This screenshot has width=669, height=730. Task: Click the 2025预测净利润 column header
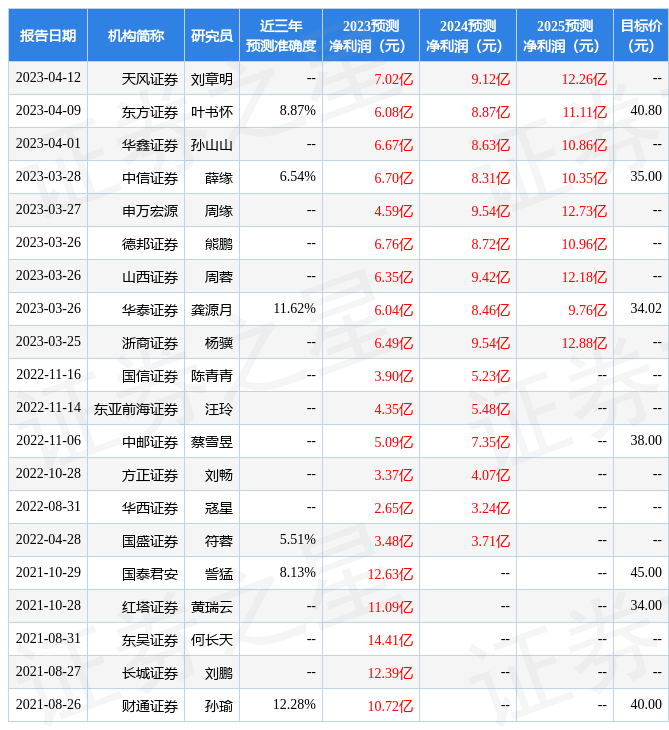565,35
